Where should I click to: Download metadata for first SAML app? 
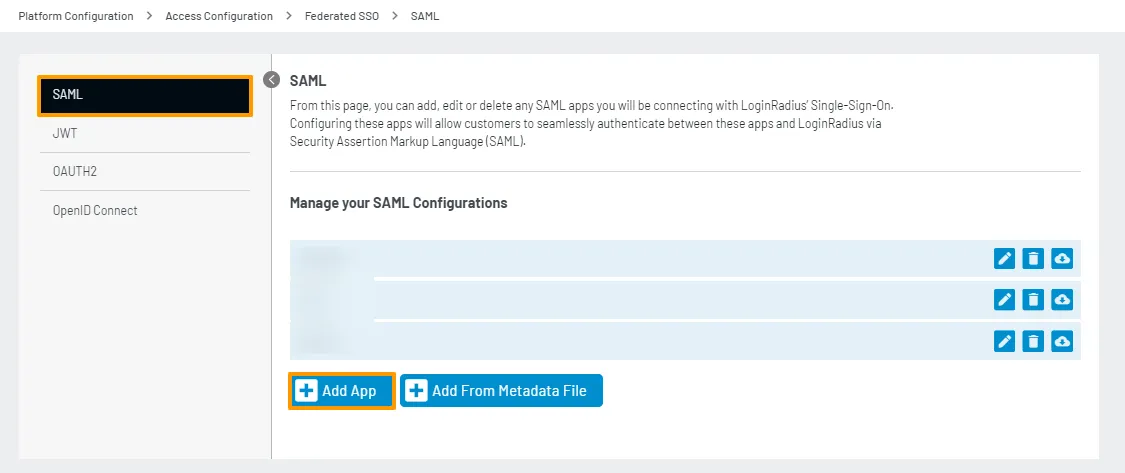1062,259
